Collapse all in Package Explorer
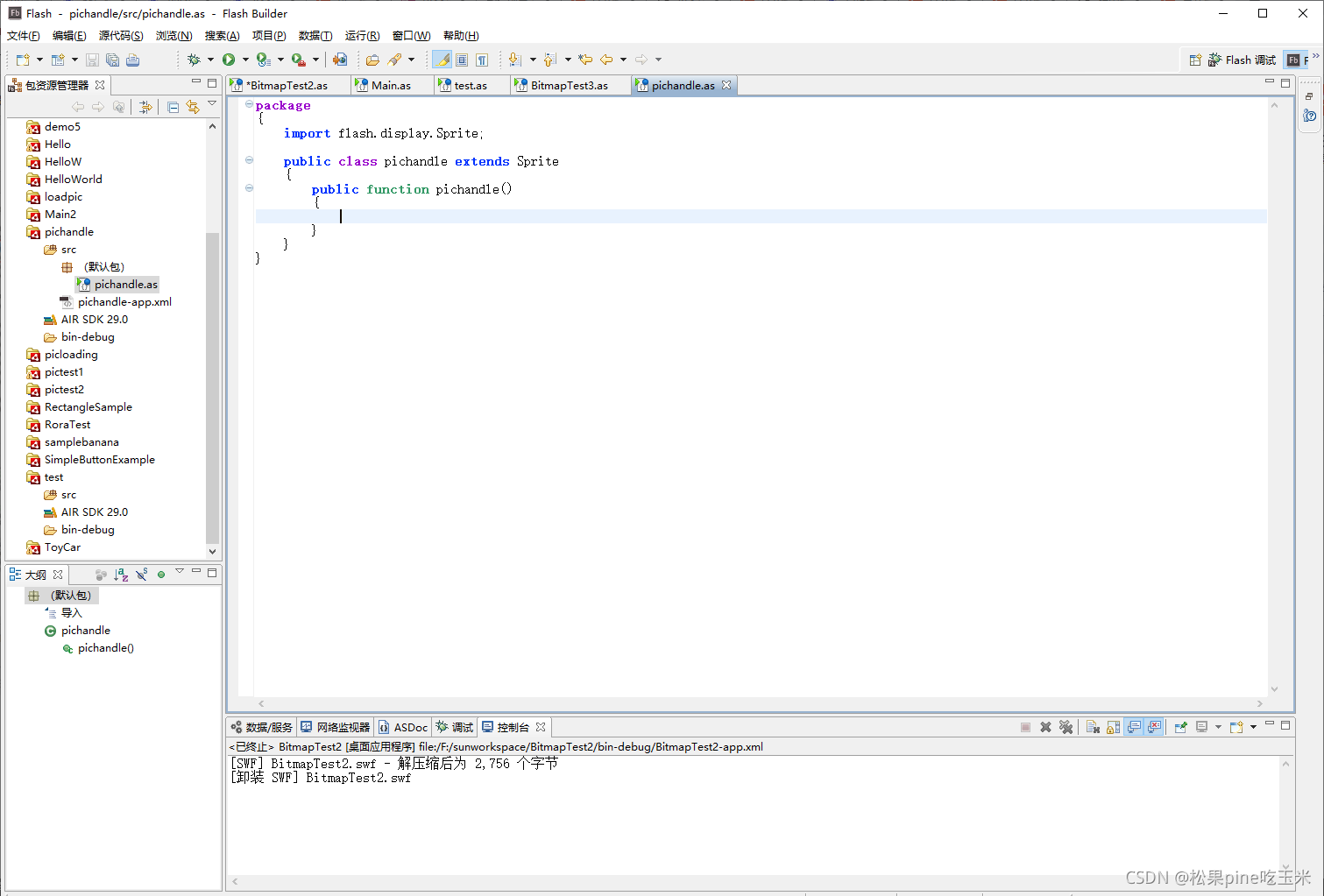Image resolution: width=1324 pixels, height=896 pixels. [173, 107]
